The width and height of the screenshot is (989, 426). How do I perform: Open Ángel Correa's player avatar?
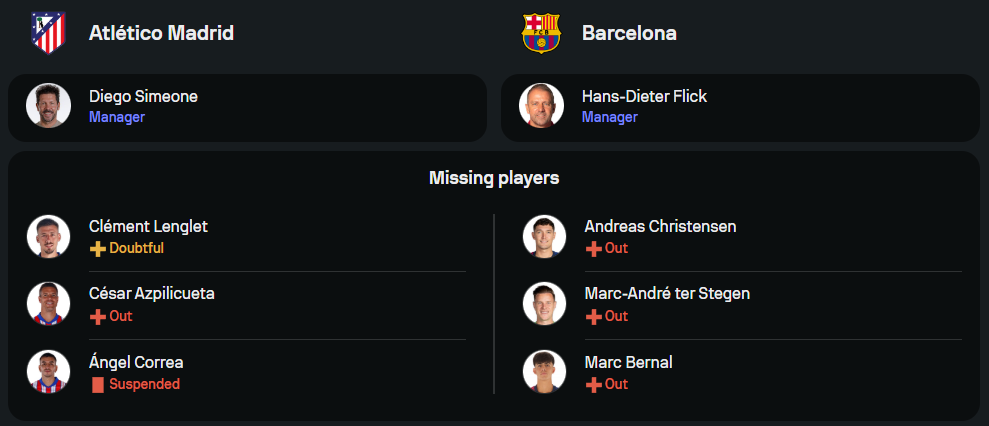click(x=48, y=372)
